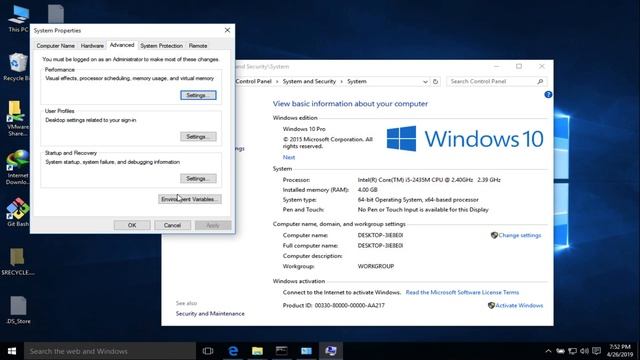The image size is (640, 360).
Task: Click the Windows Start button
Action: coord(12,351)
